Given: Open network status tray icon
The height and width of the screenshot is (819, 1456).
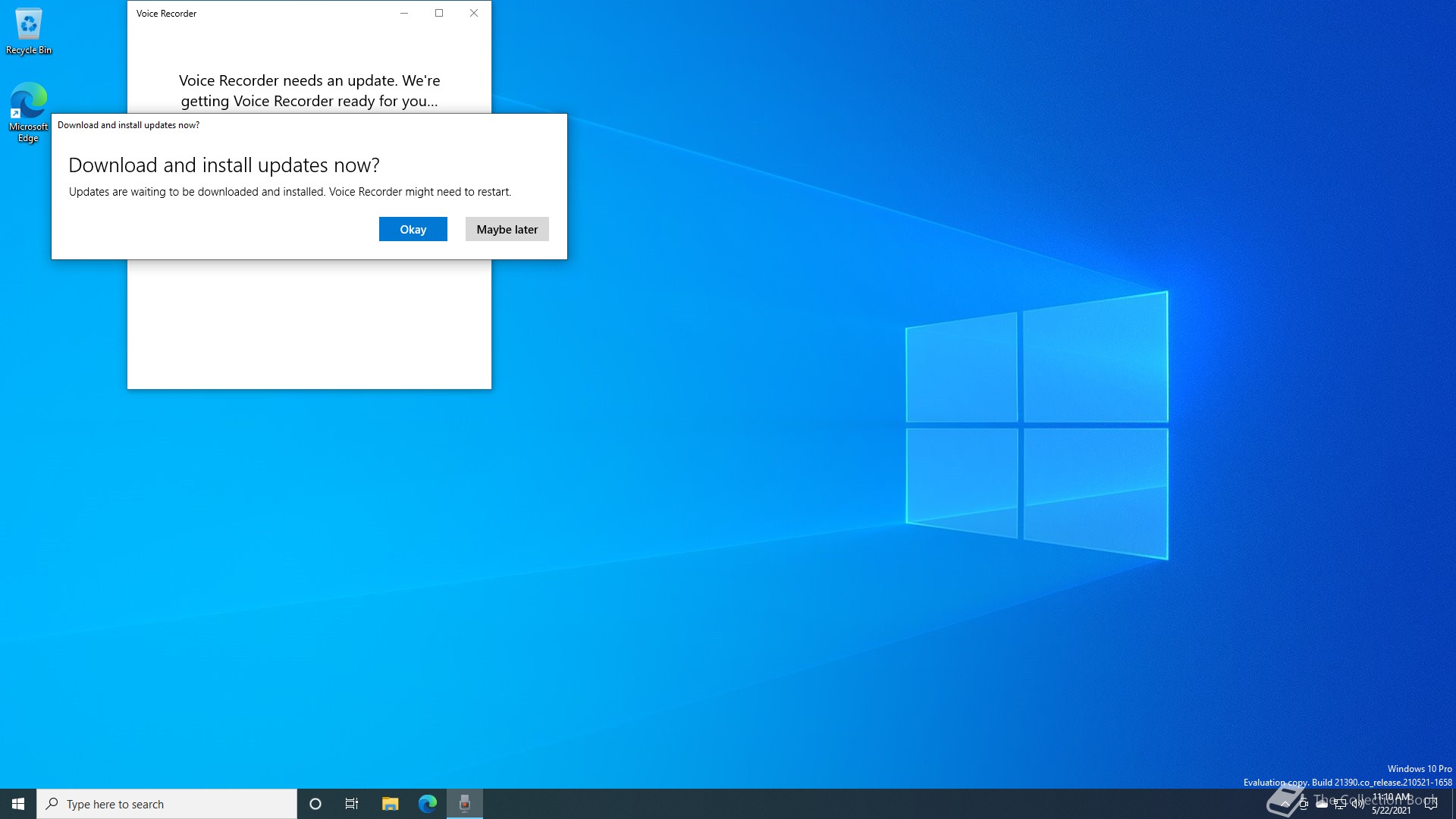Looking at the screenshot, I should 1340,804.
